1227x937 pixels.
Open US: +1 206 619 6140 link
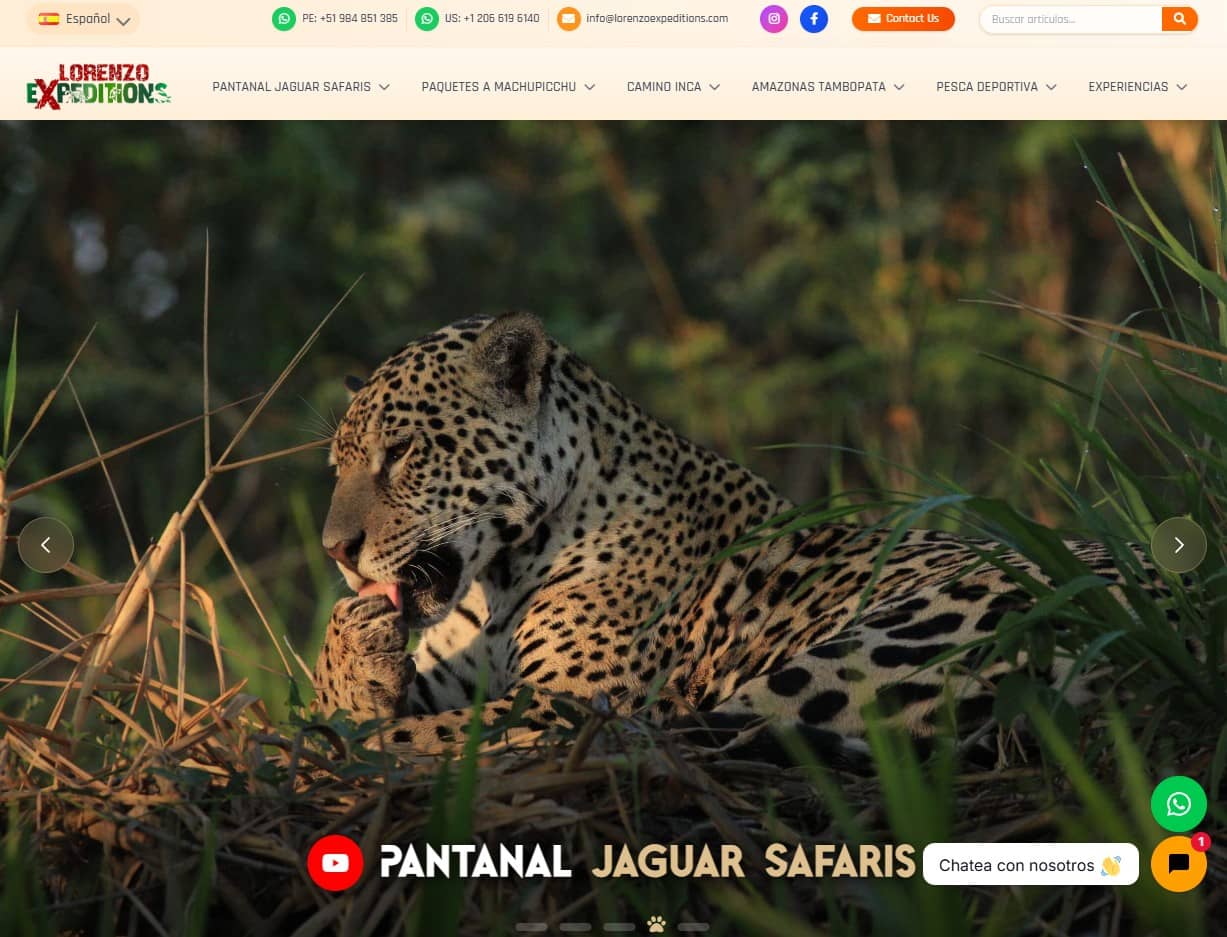click(x=492, y=19)
